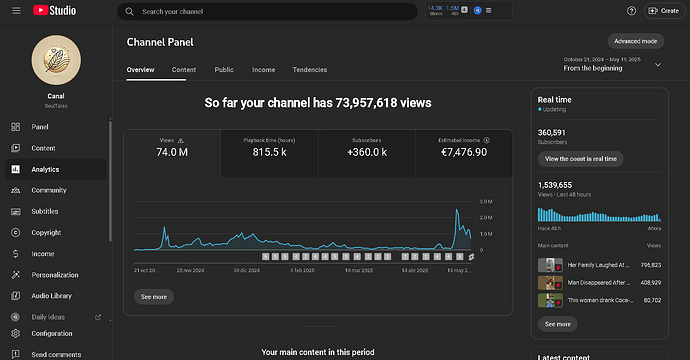Click the Estimated income info icon
Screen dimensions: 690x360
487,140
